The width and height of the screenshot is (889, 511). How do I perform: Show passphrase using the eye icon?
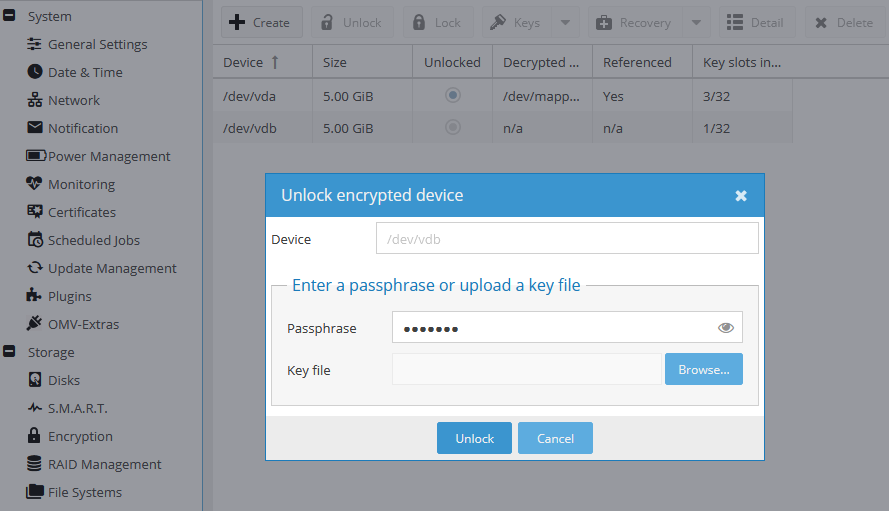[x=726, y=328]
